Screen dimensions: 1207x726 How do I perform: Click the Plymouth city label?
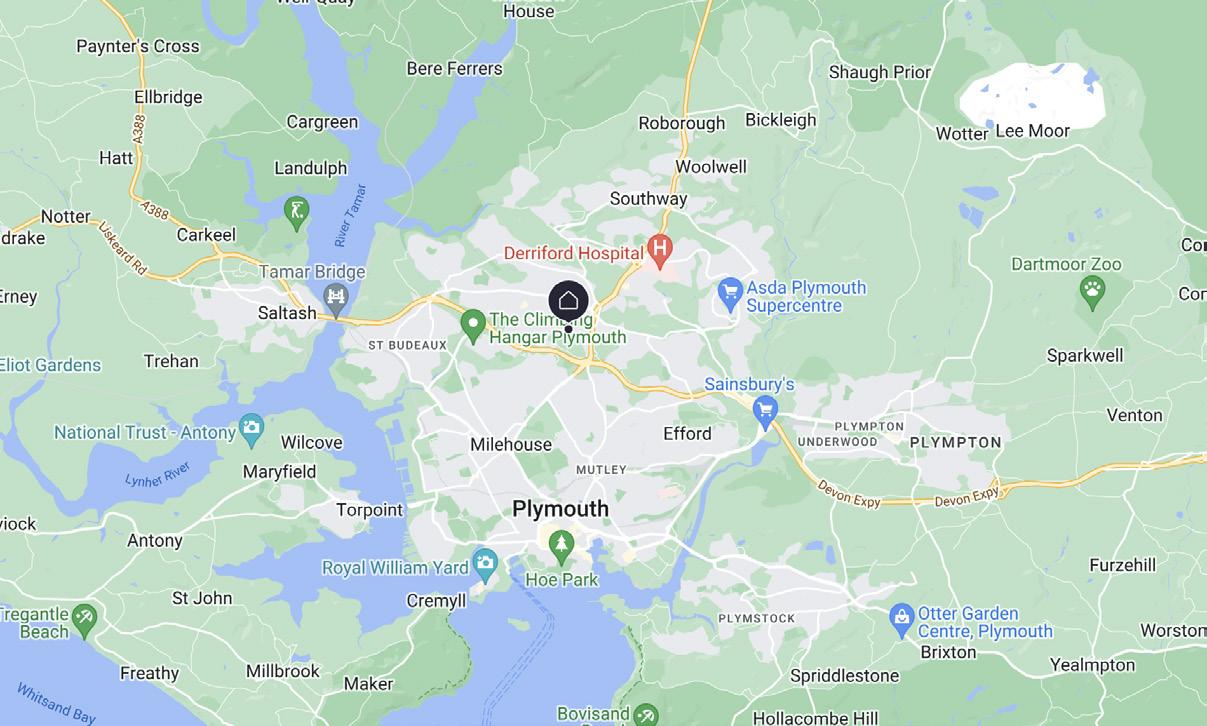click(x=560, y=509)
